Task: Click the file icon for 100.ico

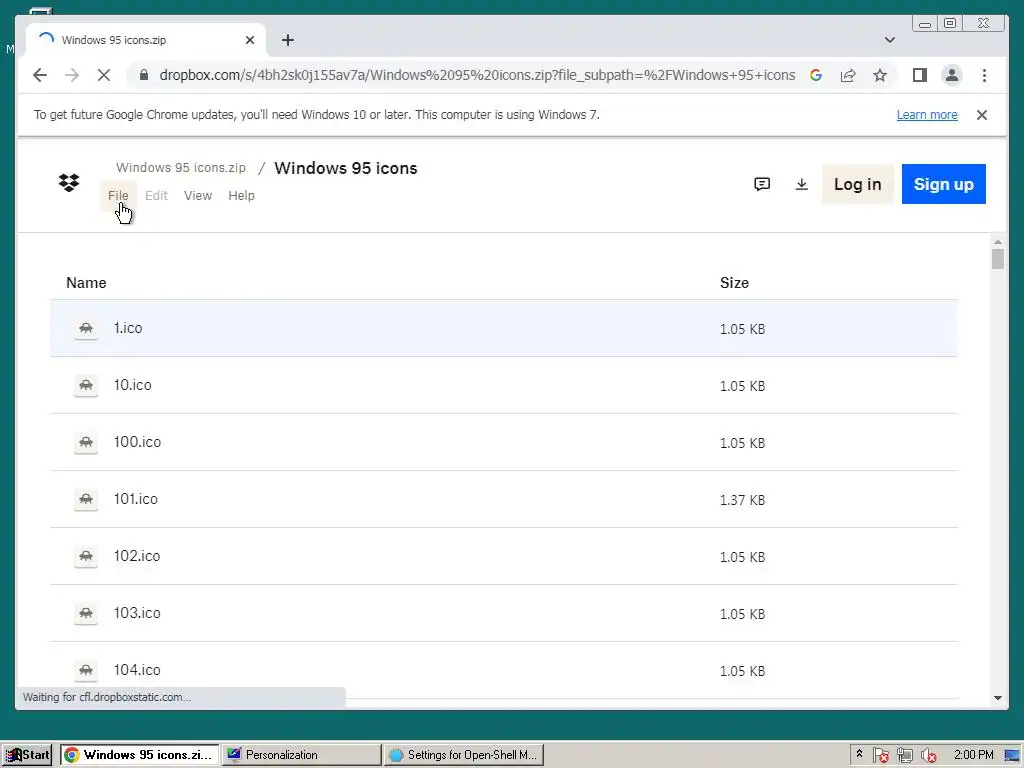Action: (86, 442)
